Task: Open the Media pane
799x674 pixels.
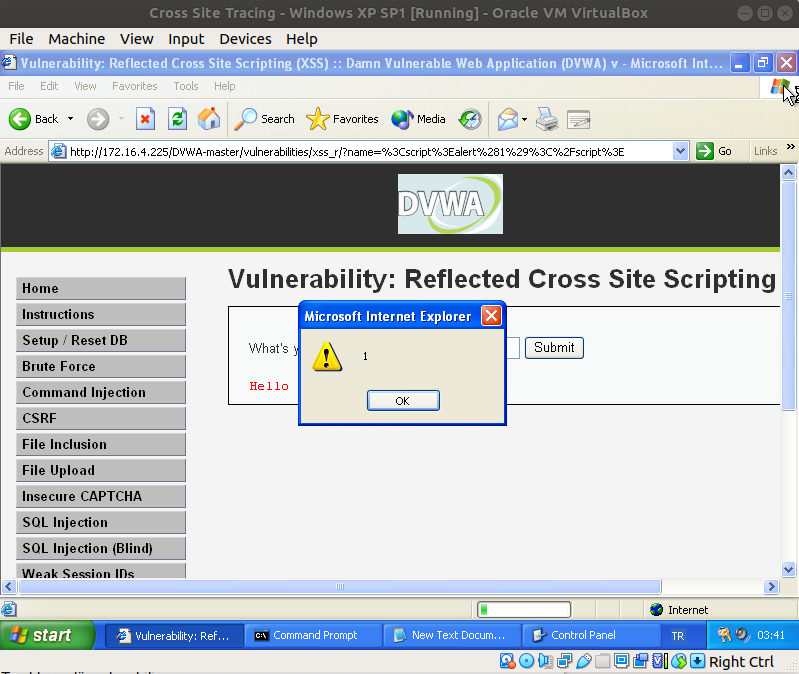Action: point(418,119)
